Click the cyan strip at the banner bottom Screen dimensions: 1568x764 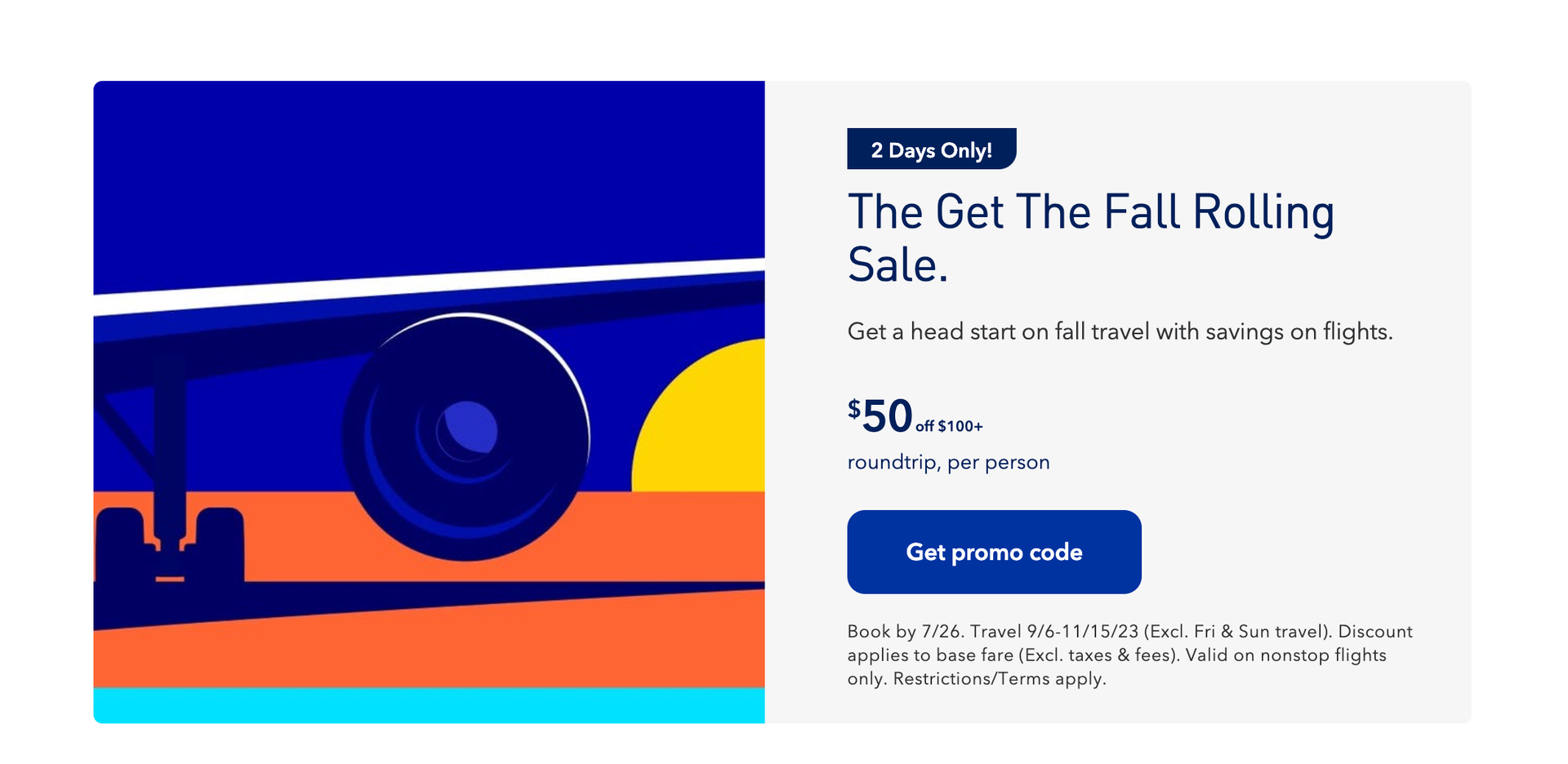tap(429, 705)
